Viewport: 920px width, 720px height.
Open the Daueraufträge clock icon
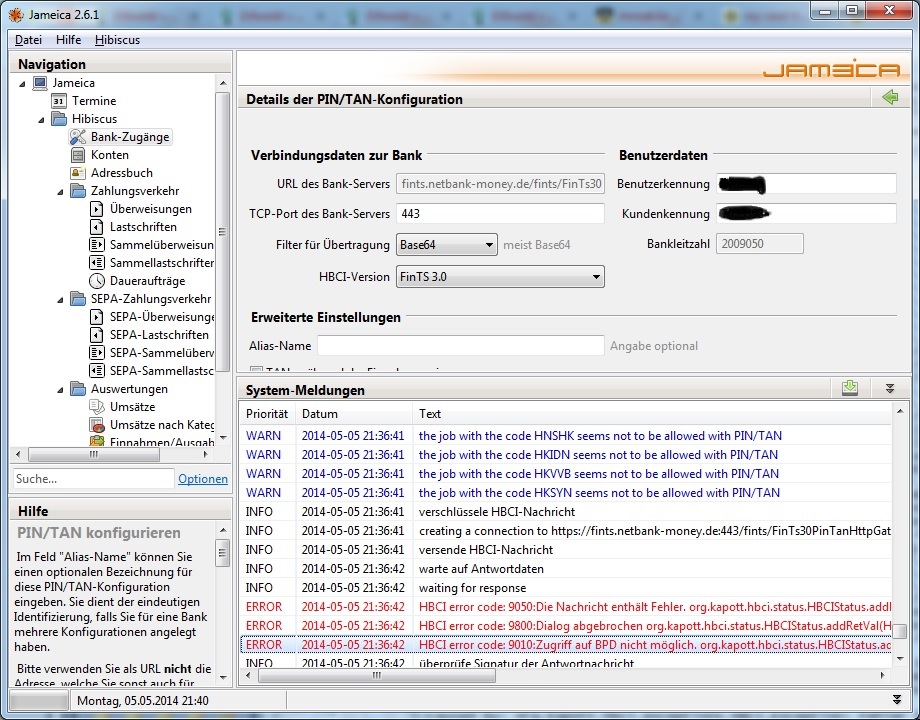96,281
